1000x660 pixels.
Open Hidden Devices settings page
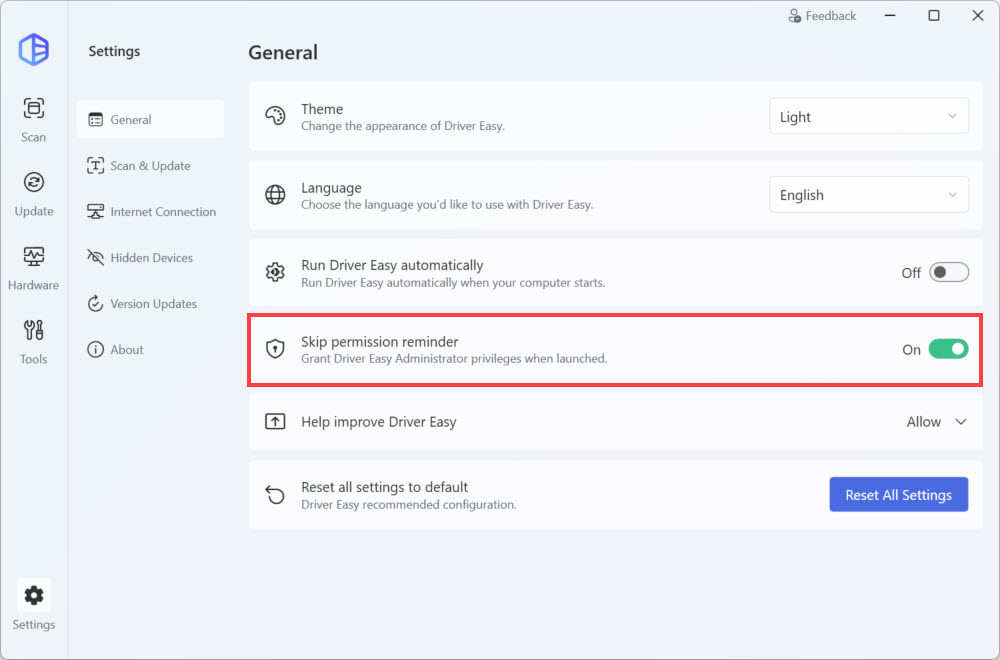150,258
